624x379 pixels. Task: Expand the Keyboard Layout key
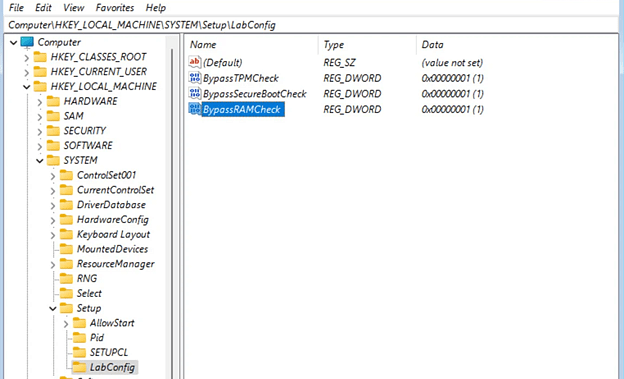(53, 234)
